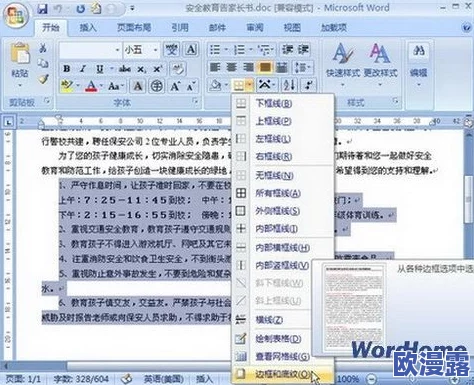Select 边框和底纹(O) menu item
The height and width of the screenshot is (385, 474).
(x=283, y=374)
